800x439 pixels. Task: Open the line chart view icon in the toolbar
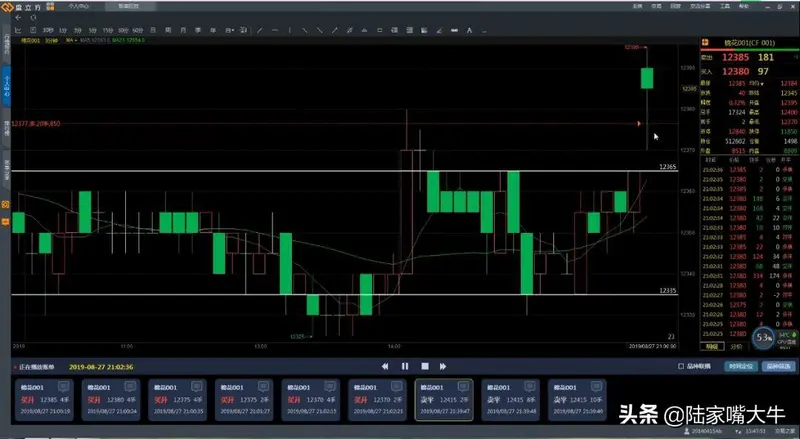point(18,31)
